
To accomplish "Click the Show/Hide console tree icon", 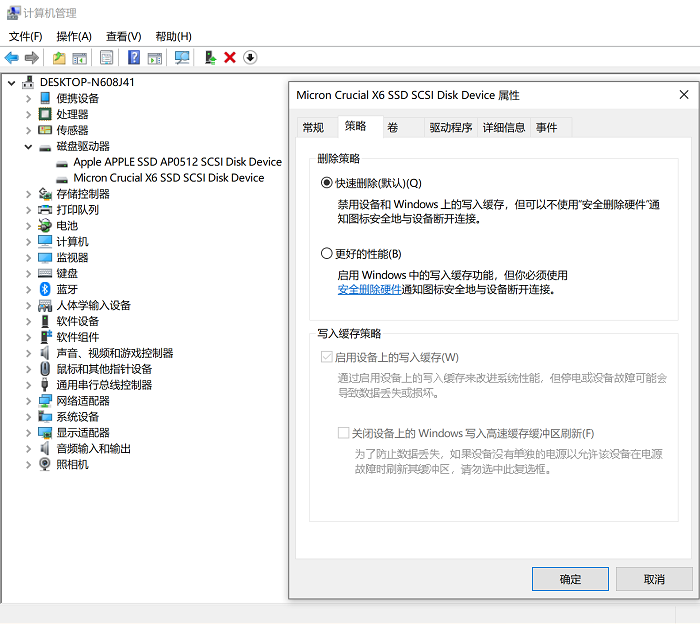I will [x=79, y=58].
